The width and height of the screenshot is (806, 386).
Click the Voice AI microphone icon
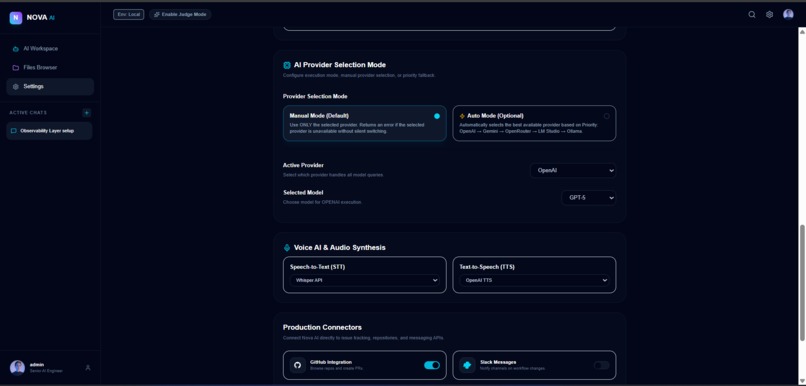(x=287, y=248)
